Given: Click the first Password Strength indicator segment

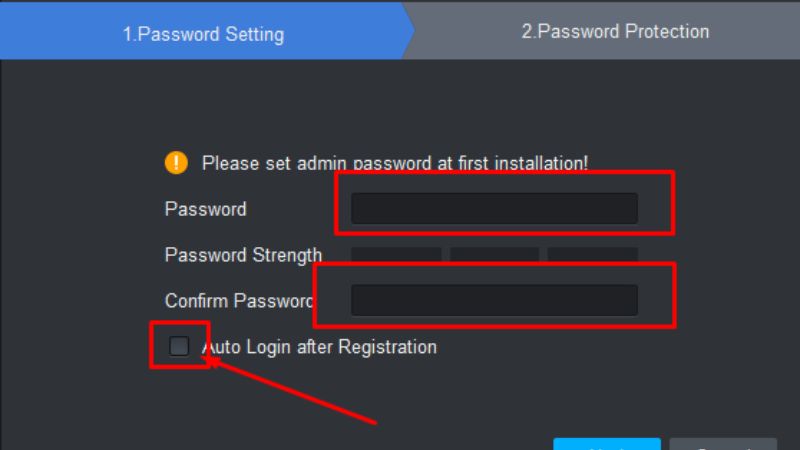Looking at the screenshot, I should tap(396, 253).
